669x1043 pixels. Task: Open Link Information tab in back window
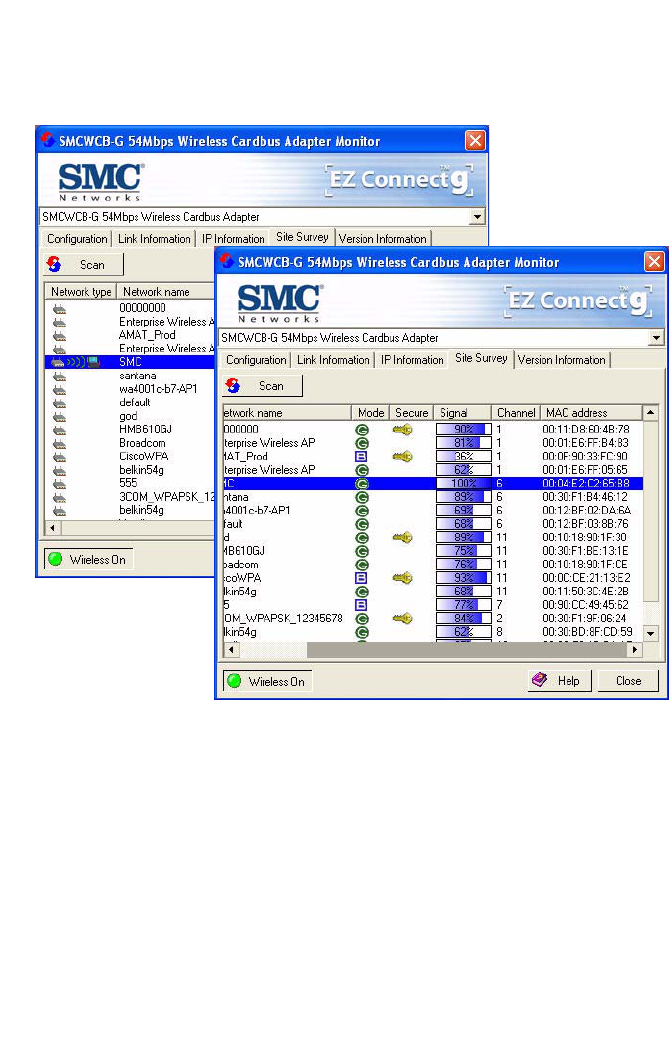tap(154, 239)
